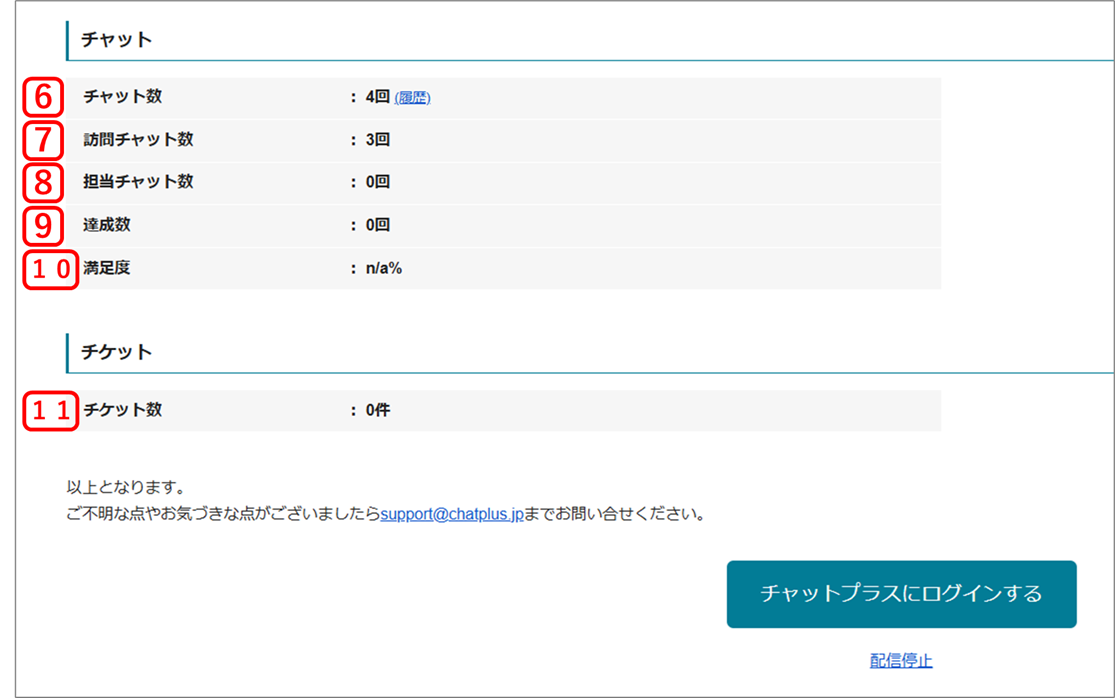Viewport: 1115px width, 698px height.
Task: Click the support@chatplus.jp email link
Action: [452, 514]
